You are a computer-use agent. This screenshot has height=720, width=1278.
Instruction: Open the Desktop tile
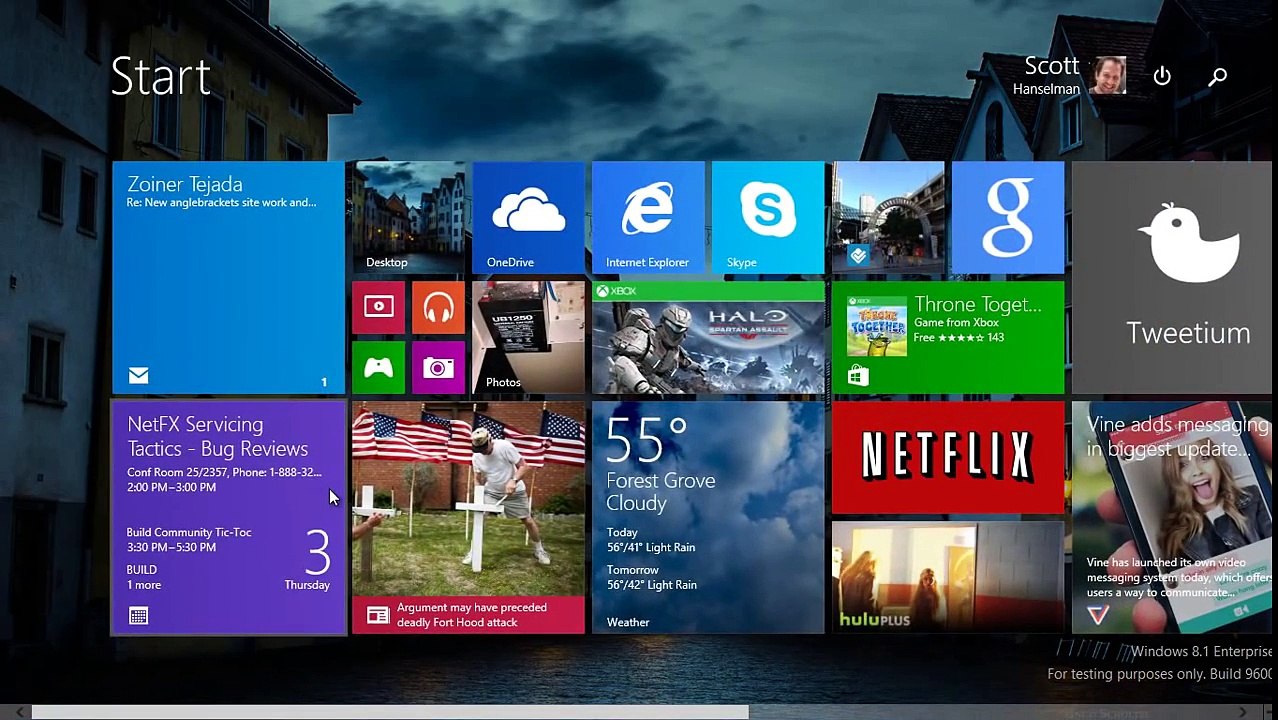coord(408,218)
